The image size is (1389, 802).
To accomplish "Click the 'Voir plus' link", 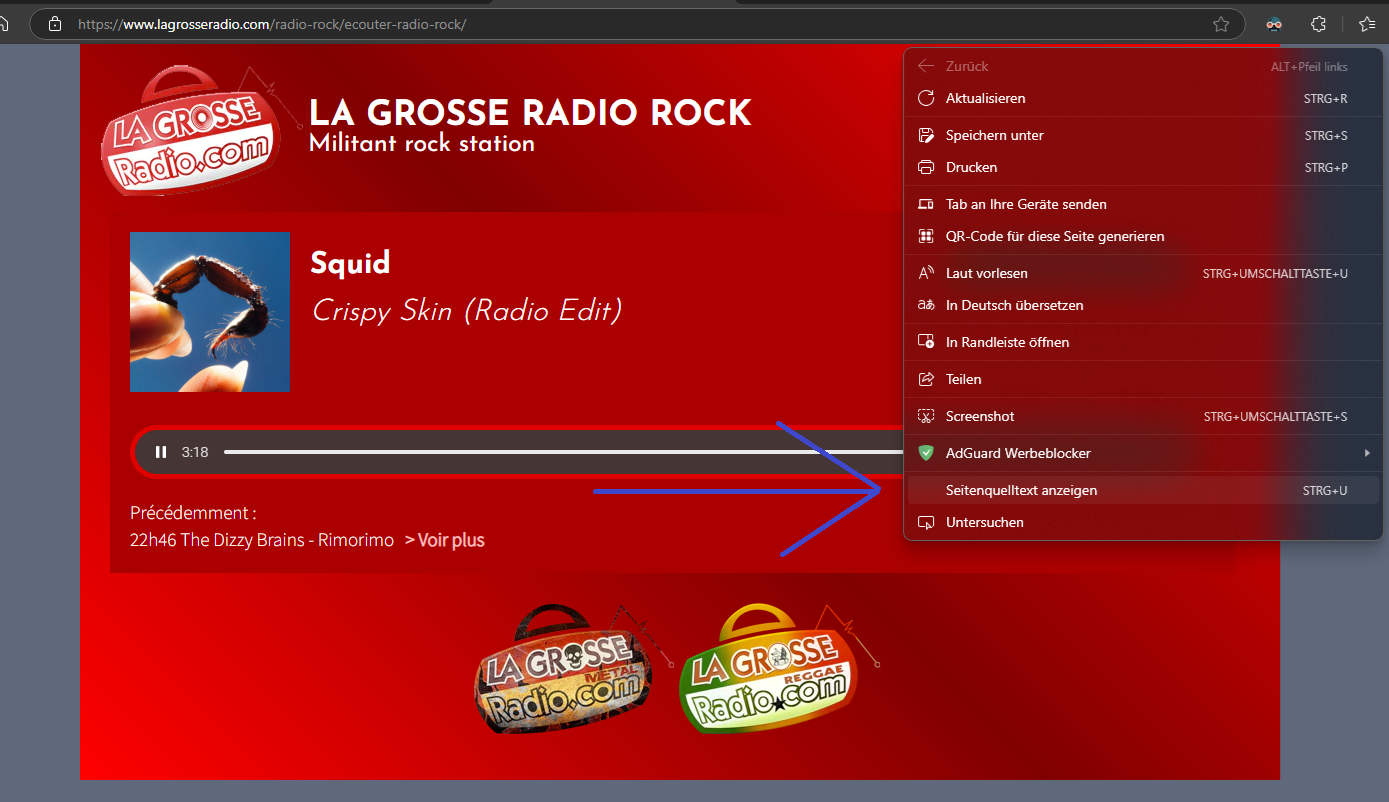I will [445, 540].
